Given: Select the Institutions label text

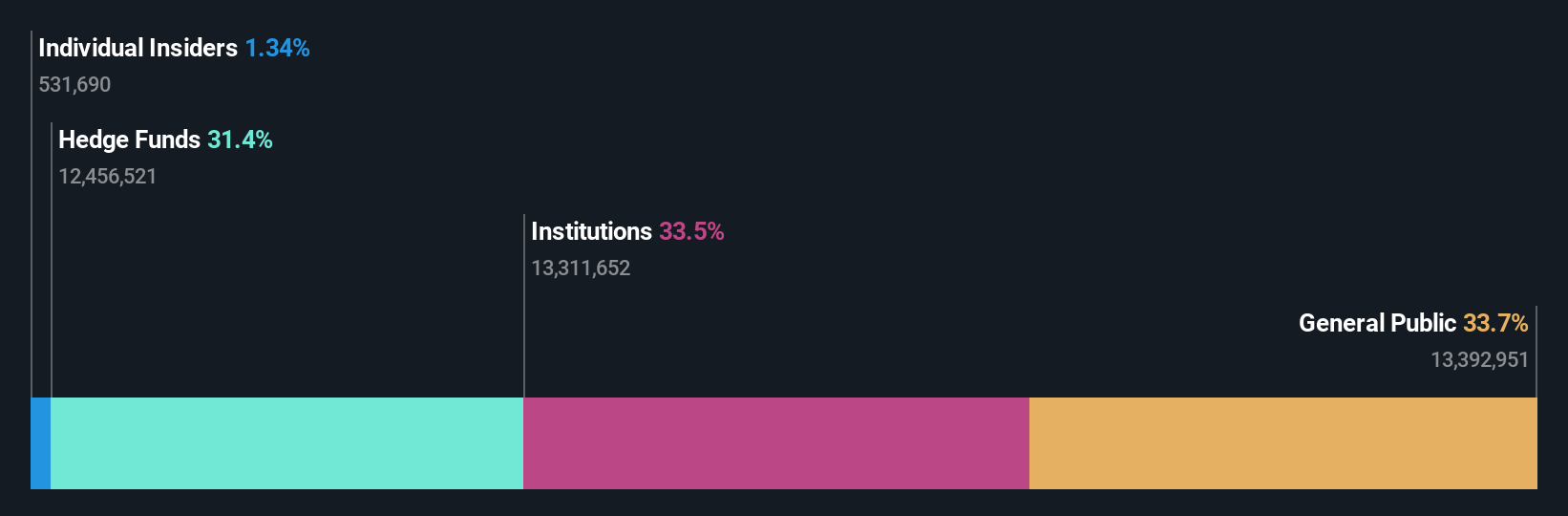Looking at the screenshot, I should click(591, 231).
